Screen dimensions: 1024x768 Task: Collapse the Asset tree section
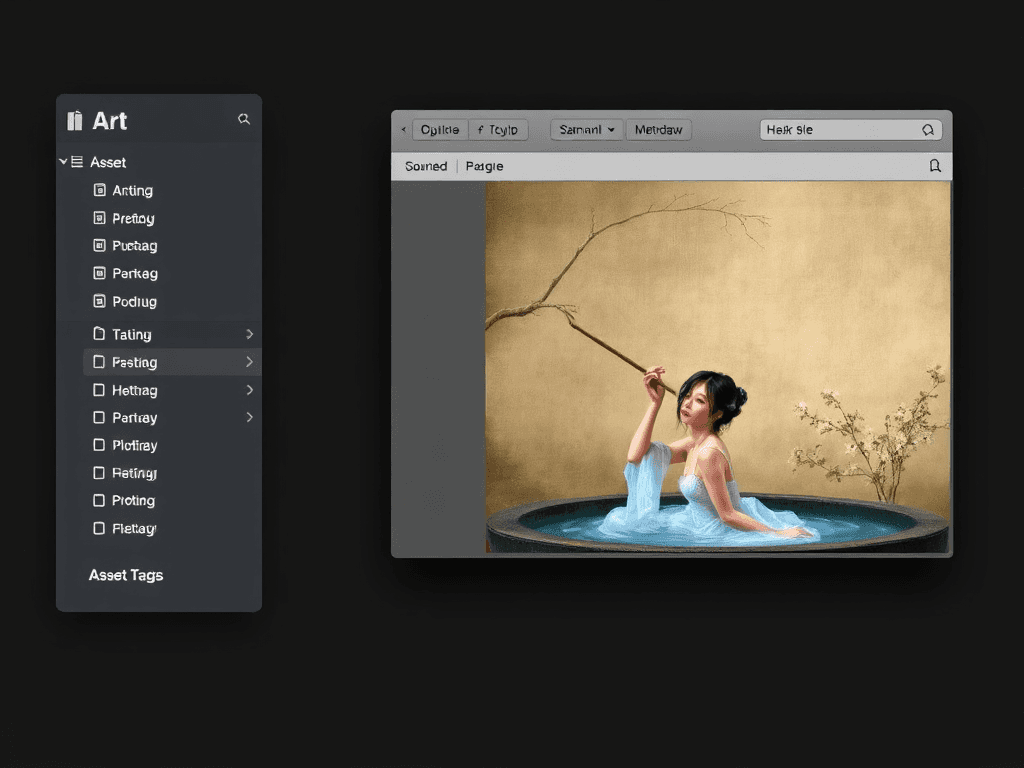click(x=64, y=162)
